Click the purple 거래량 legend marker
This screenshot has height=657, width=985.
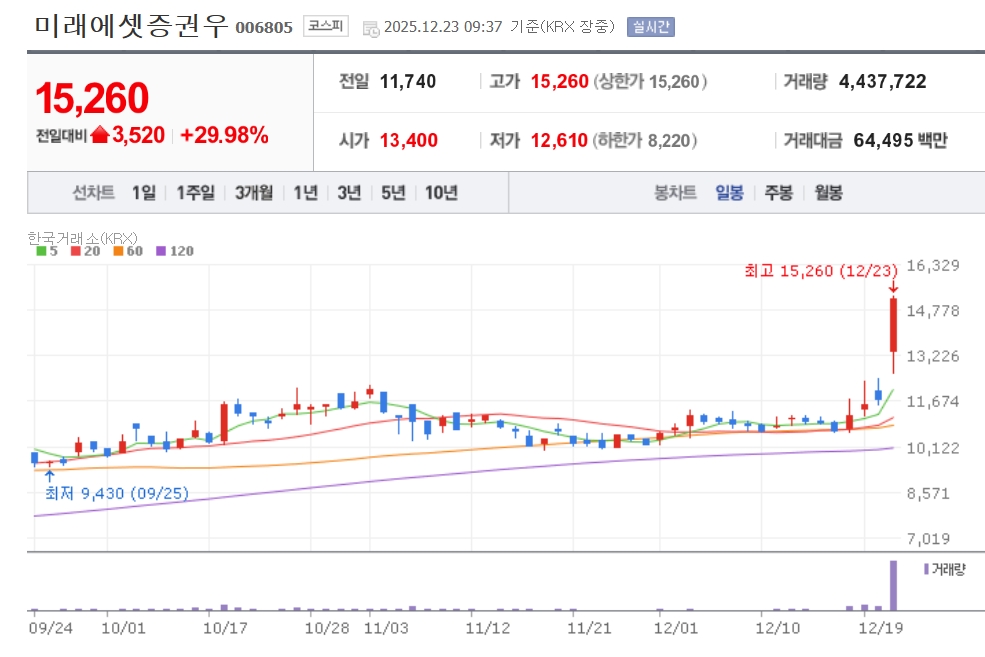tap(926, 569)
